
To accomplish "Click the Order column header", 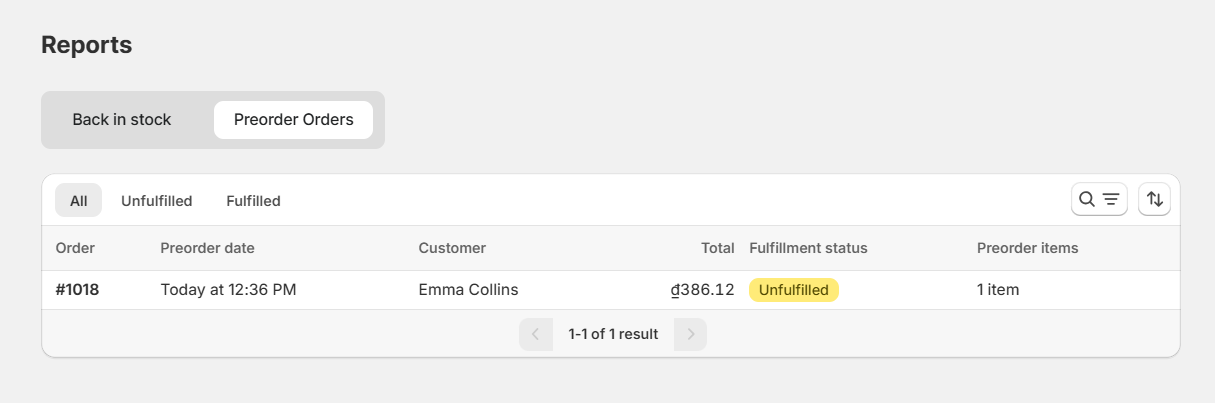I will (x=75, y=248).
